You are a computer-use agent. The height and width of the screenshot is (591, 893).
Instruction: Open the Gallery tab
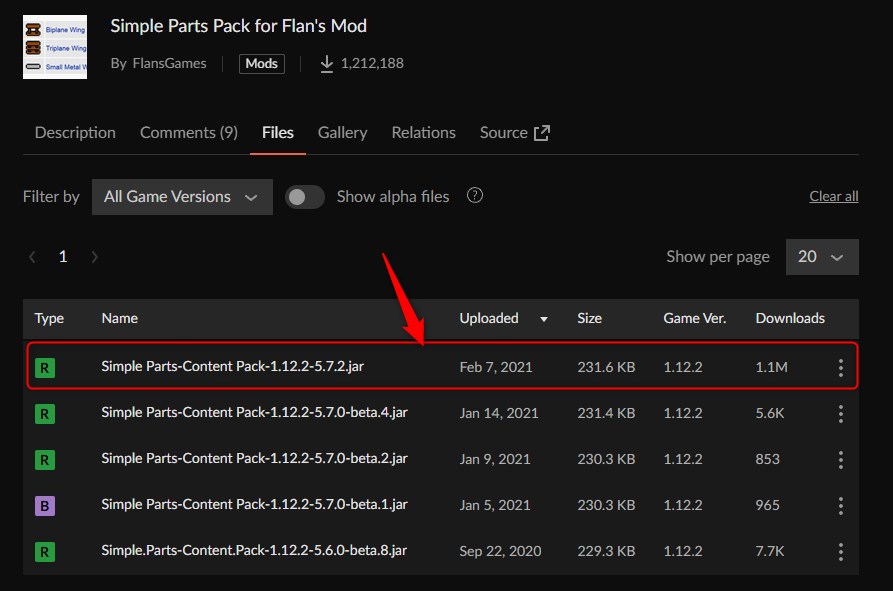(342, 133)
